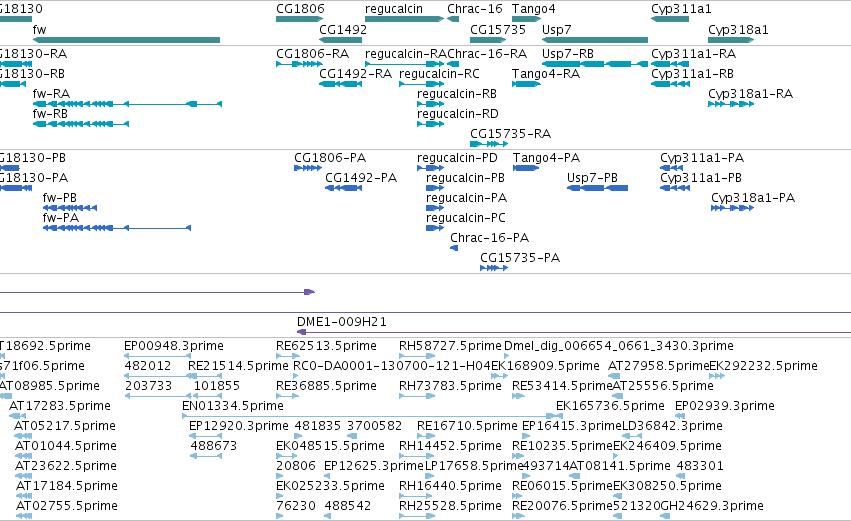The height and width of the screenshot is (521, 851).
Task: Click the AT27958.5prime EST label
Action: coord(658,366)
